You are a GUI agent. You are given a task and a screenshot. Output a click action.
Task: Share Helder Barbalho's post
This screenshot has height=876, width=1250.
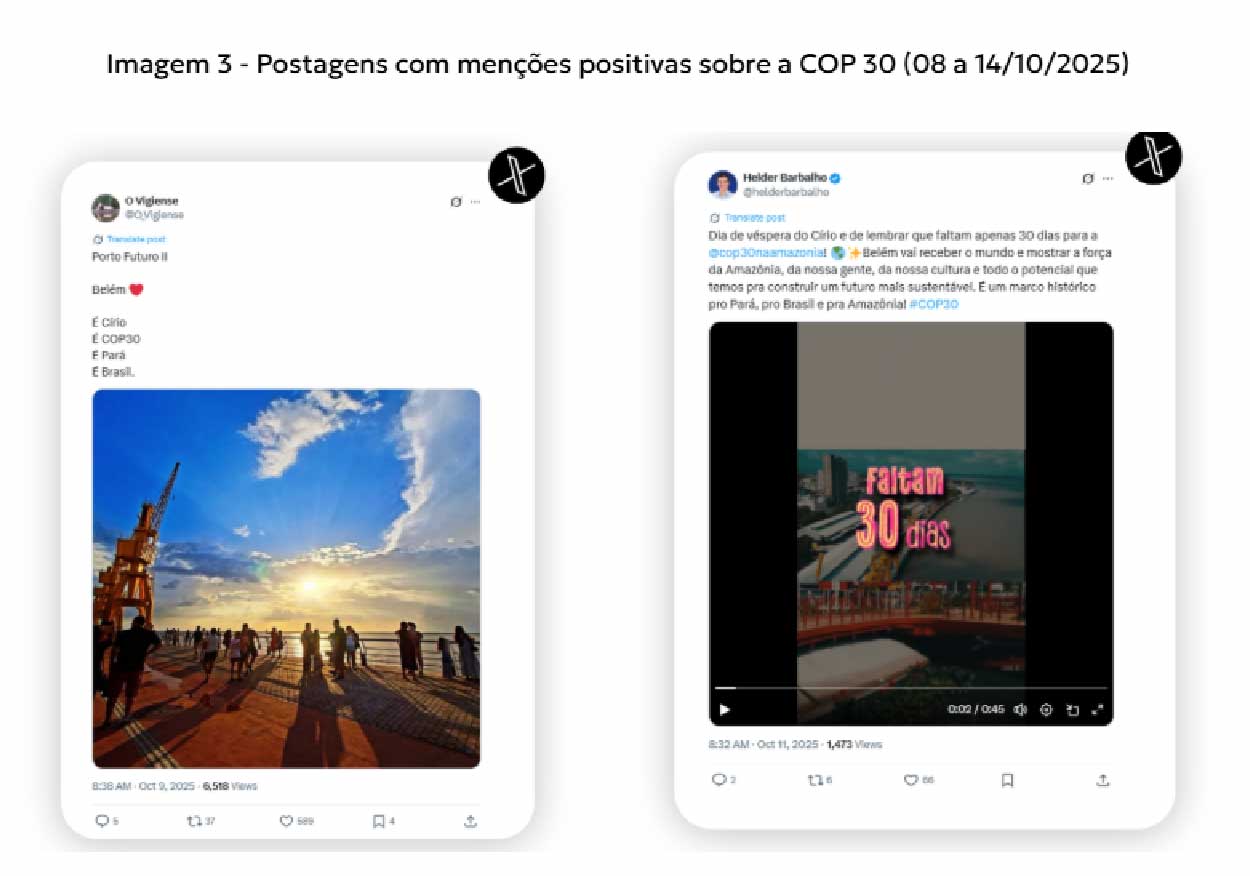(1102, 780)
